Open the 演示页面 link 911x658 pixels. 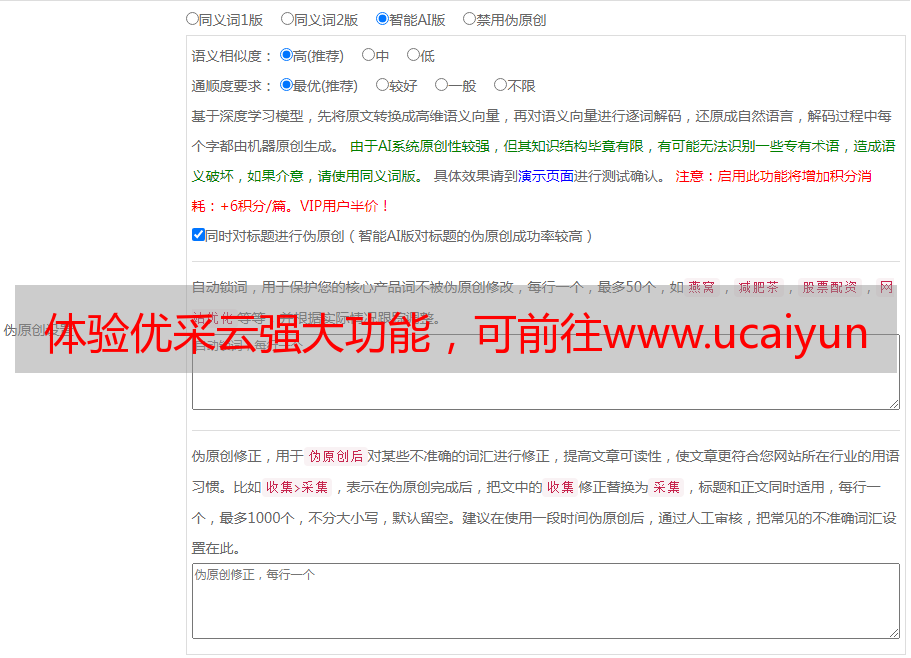click(546, 176)
